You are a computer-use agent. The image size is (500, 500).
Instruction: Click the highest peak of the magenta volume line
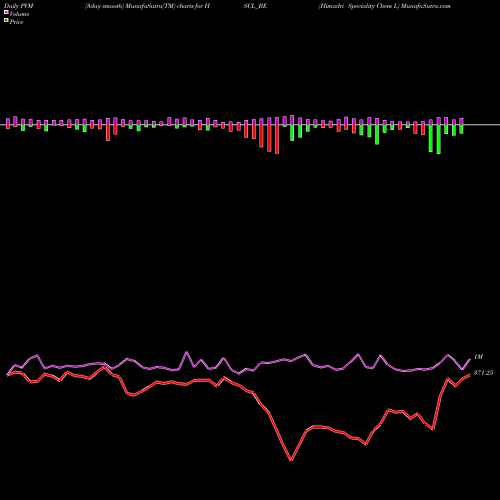point(186,352)
